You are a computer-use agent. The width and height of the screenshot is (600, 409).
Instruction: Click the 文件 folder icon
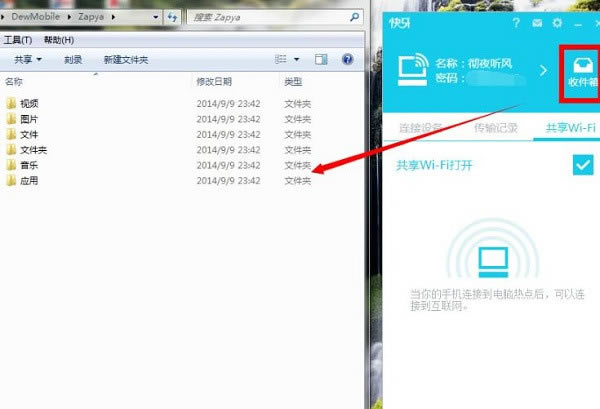(x=11, y=134)
